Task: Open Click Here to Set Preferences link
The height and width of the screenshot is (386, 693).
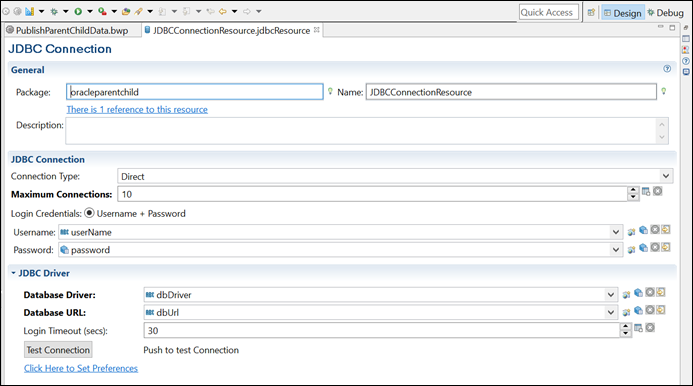Action: click(81, 368)
